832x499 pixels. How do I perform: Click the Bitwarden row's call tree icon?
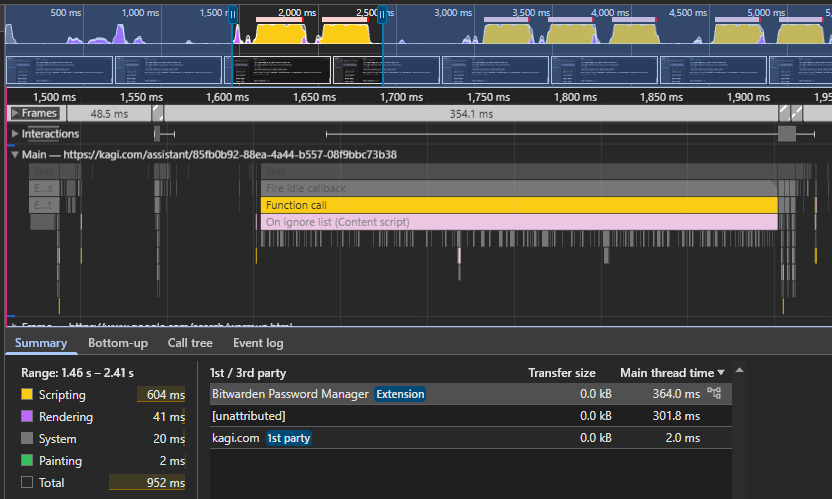pos(714,394)
